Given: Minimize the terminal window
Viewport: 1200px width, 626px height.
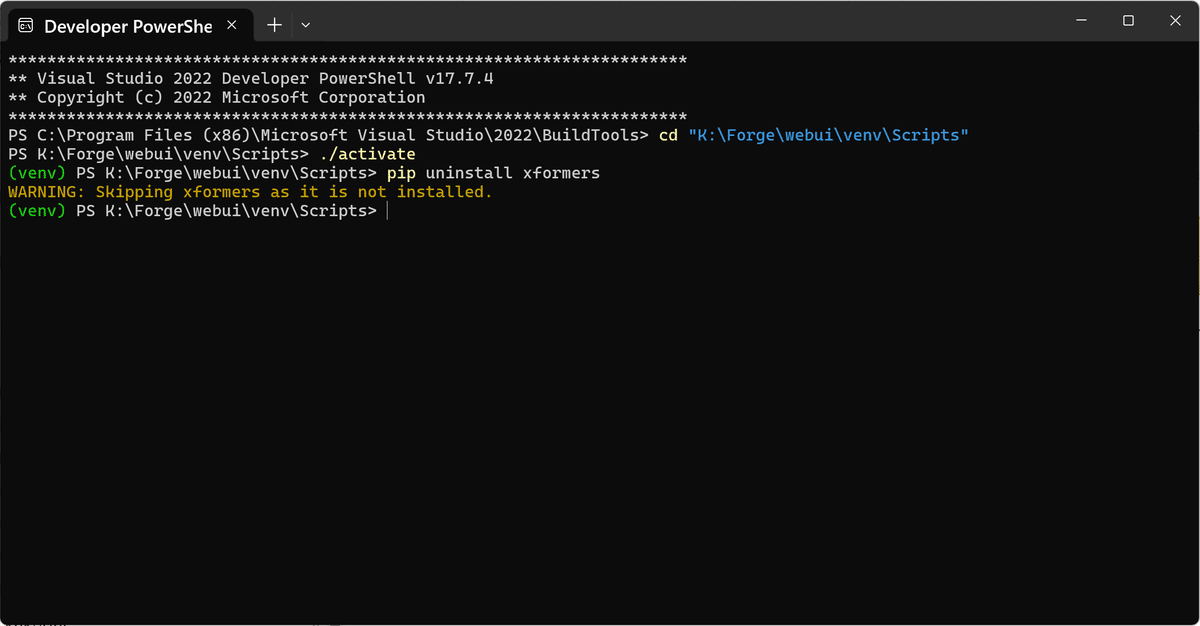Looking at the screenshot, I should [1082, 20].
